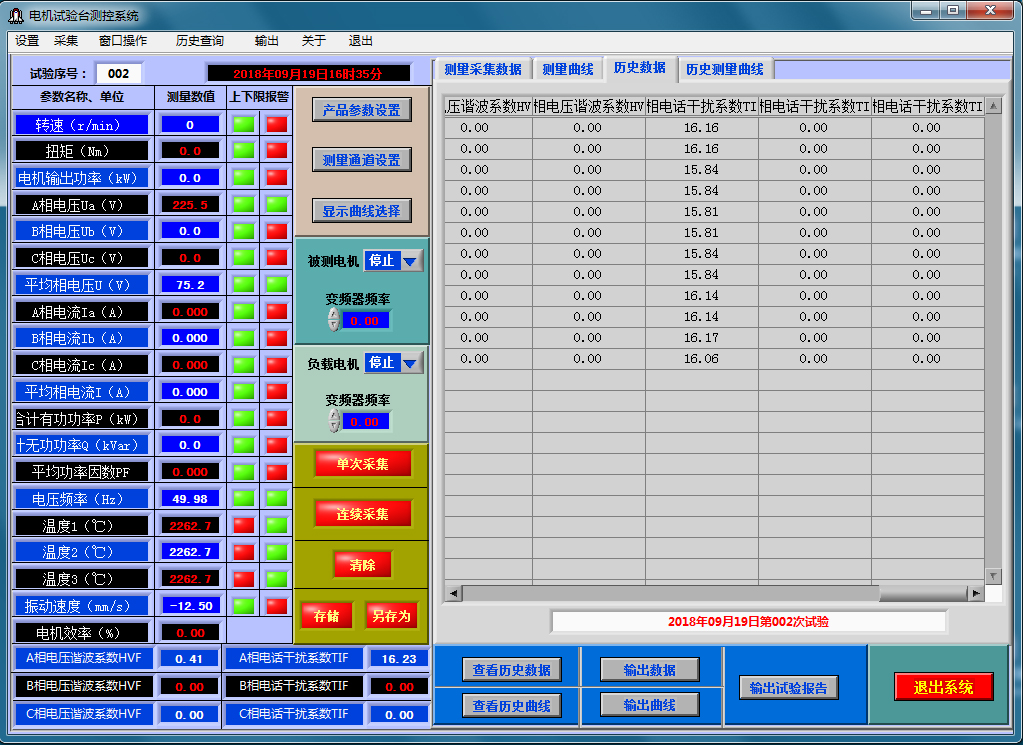Image resolution: width=1023 pixels, height=745 pixels.
Task: Click 输出试验报告 button
Action: pos(788,687)
